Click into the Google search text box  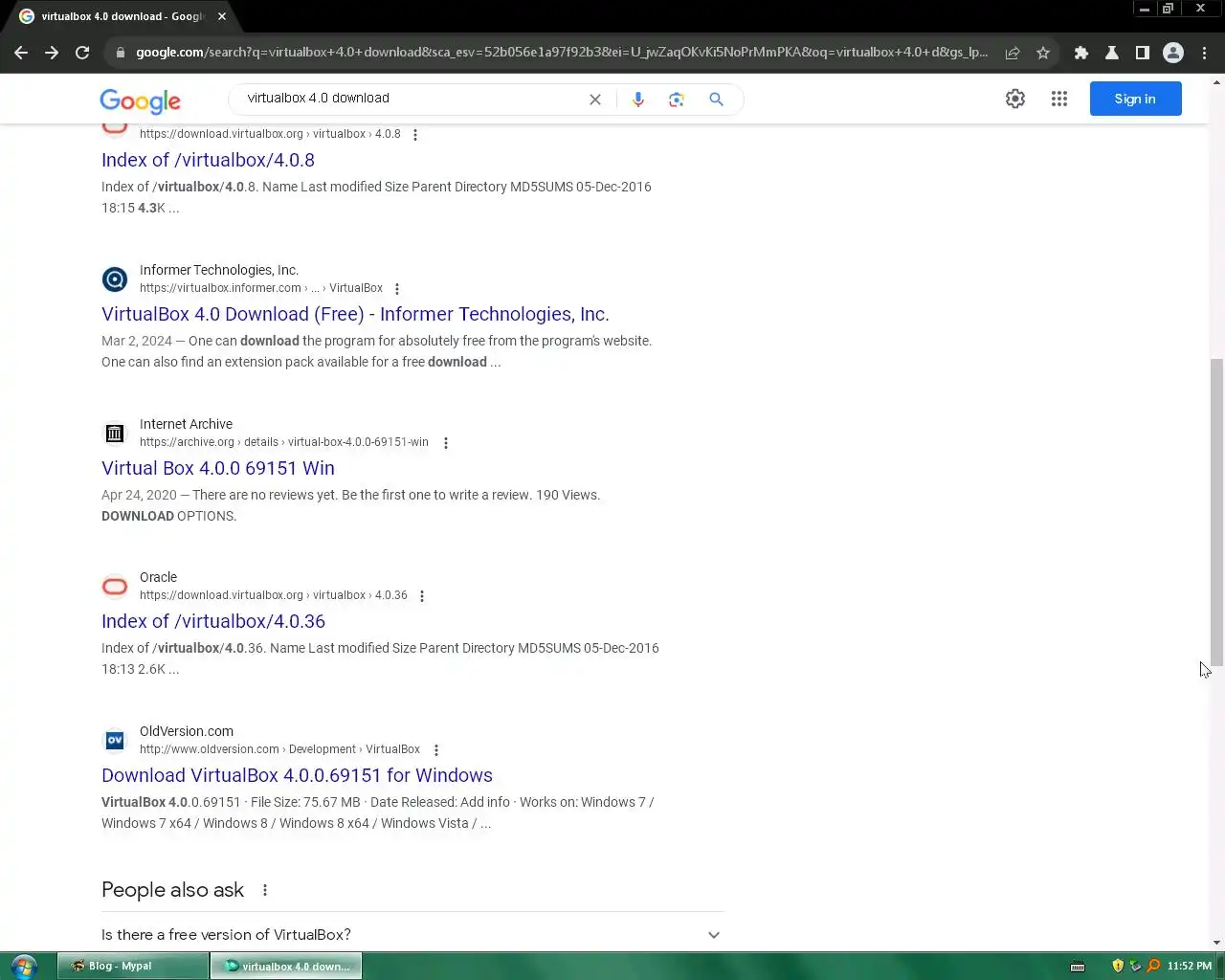412,99
